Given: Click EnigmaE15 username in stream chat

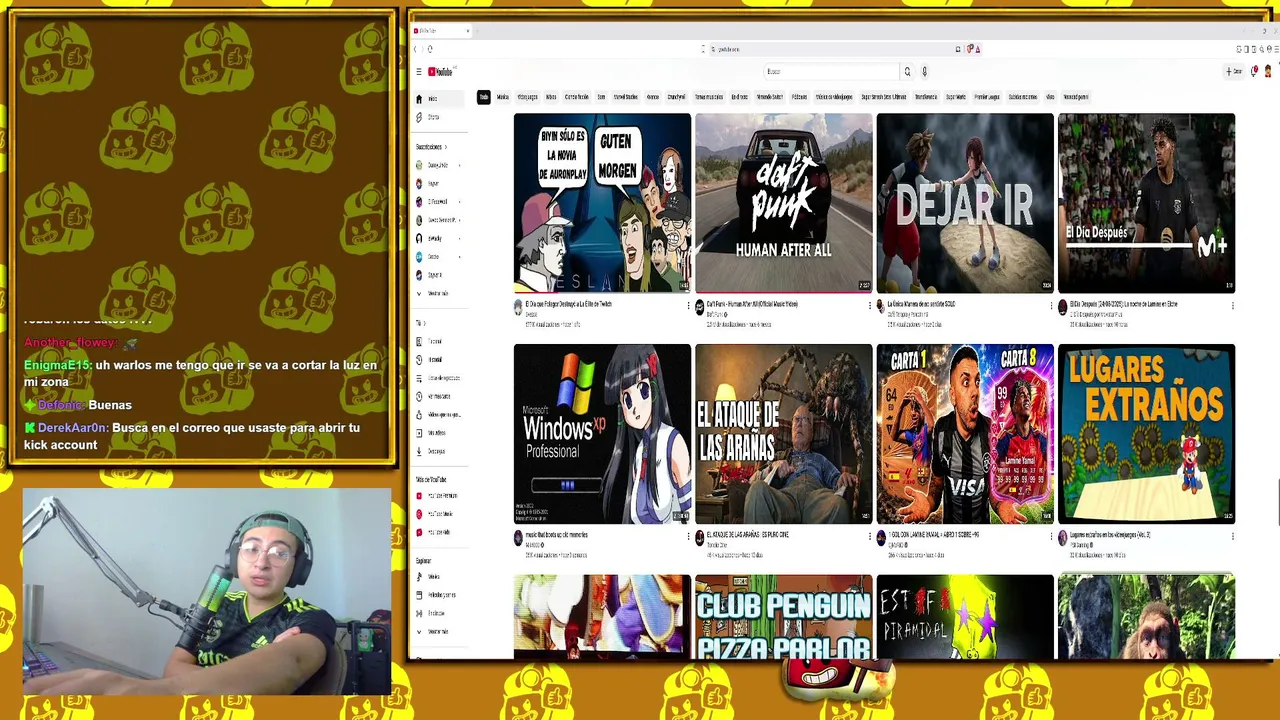Looking at the screenshot, I should point(58,366).
